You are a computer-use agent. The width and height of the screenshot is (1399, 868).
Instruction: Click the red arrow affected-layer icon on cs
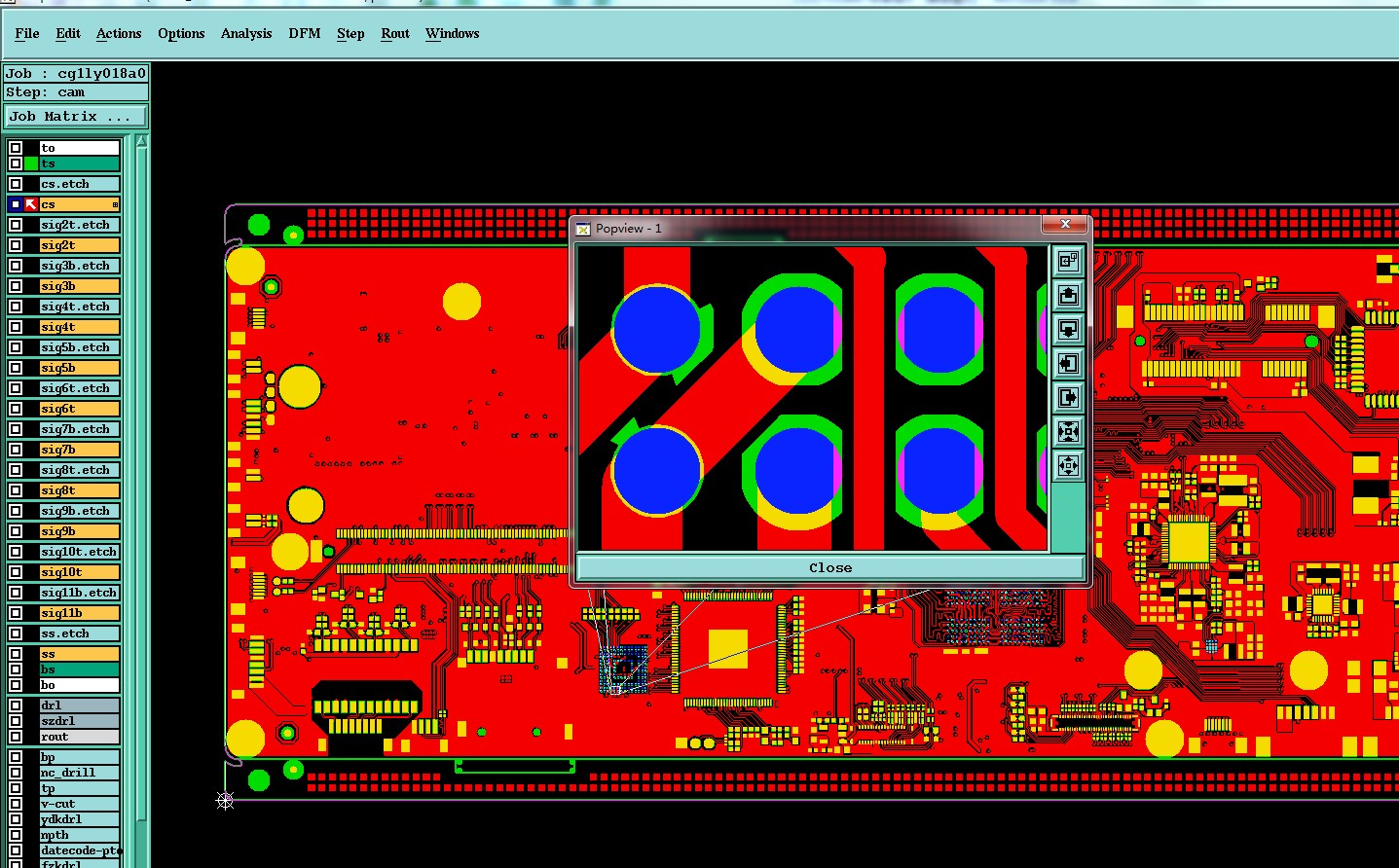[31, 204]
